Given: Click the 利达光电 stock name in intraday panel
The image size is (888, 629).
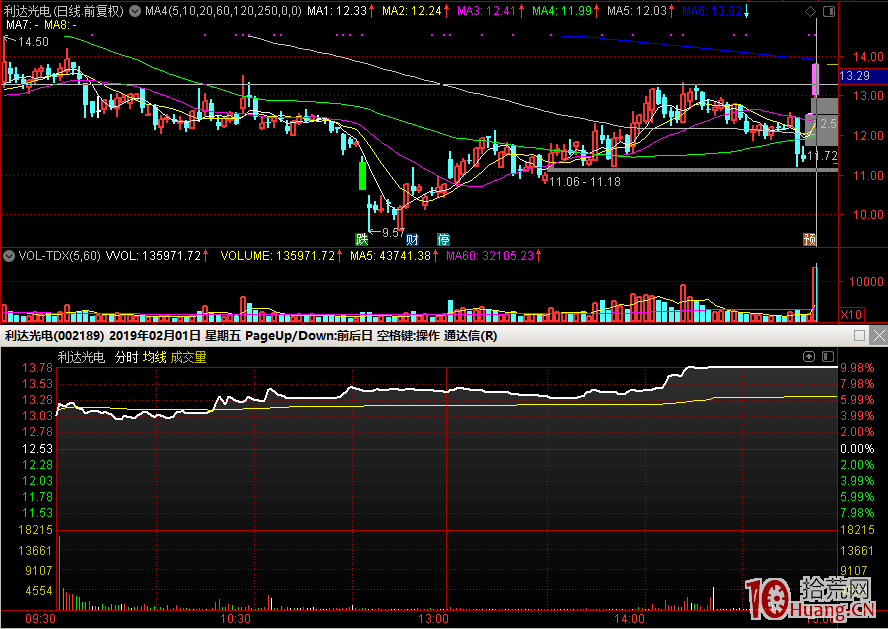Looking at the screenshot, I should [81, 357].
